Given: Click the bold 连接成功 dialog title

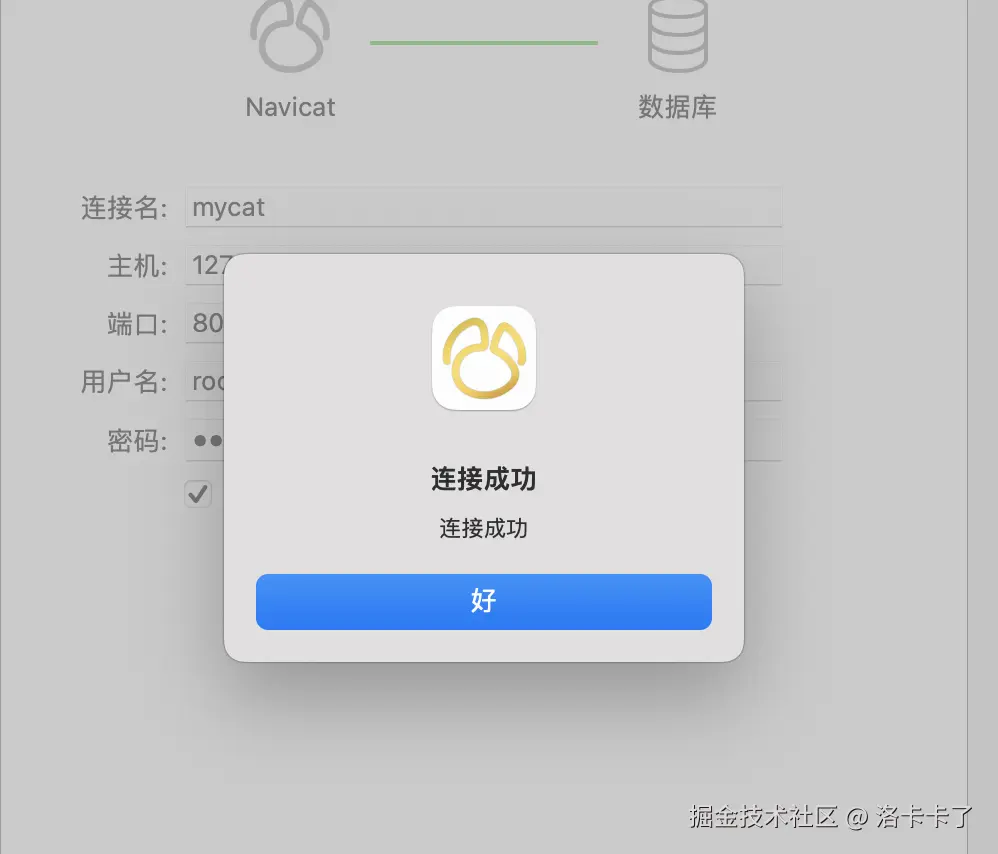Looking at the screenshot, I should click(x=484, y=479).
